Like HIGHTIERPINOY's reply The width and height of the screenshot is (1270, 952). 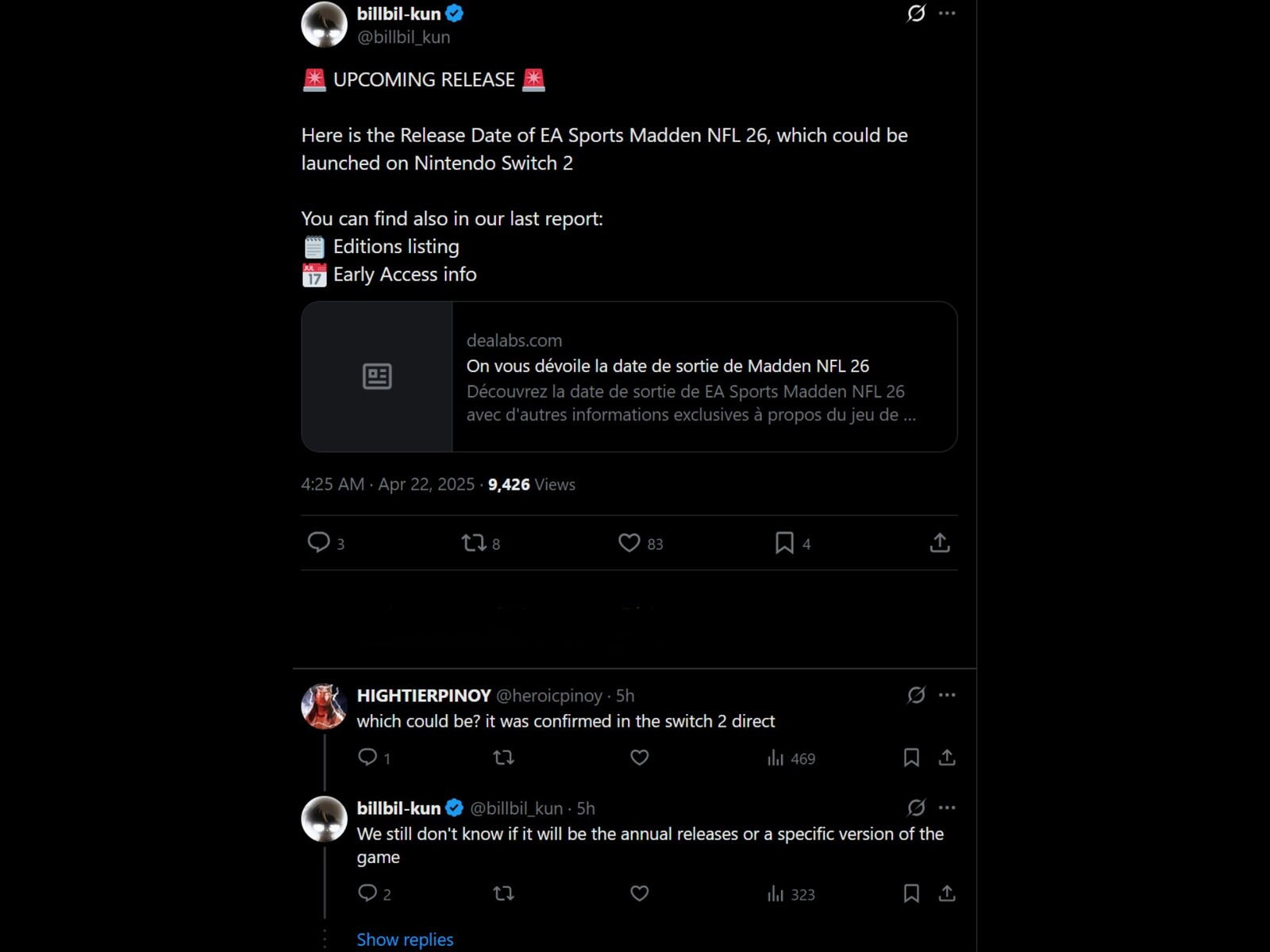639,758
